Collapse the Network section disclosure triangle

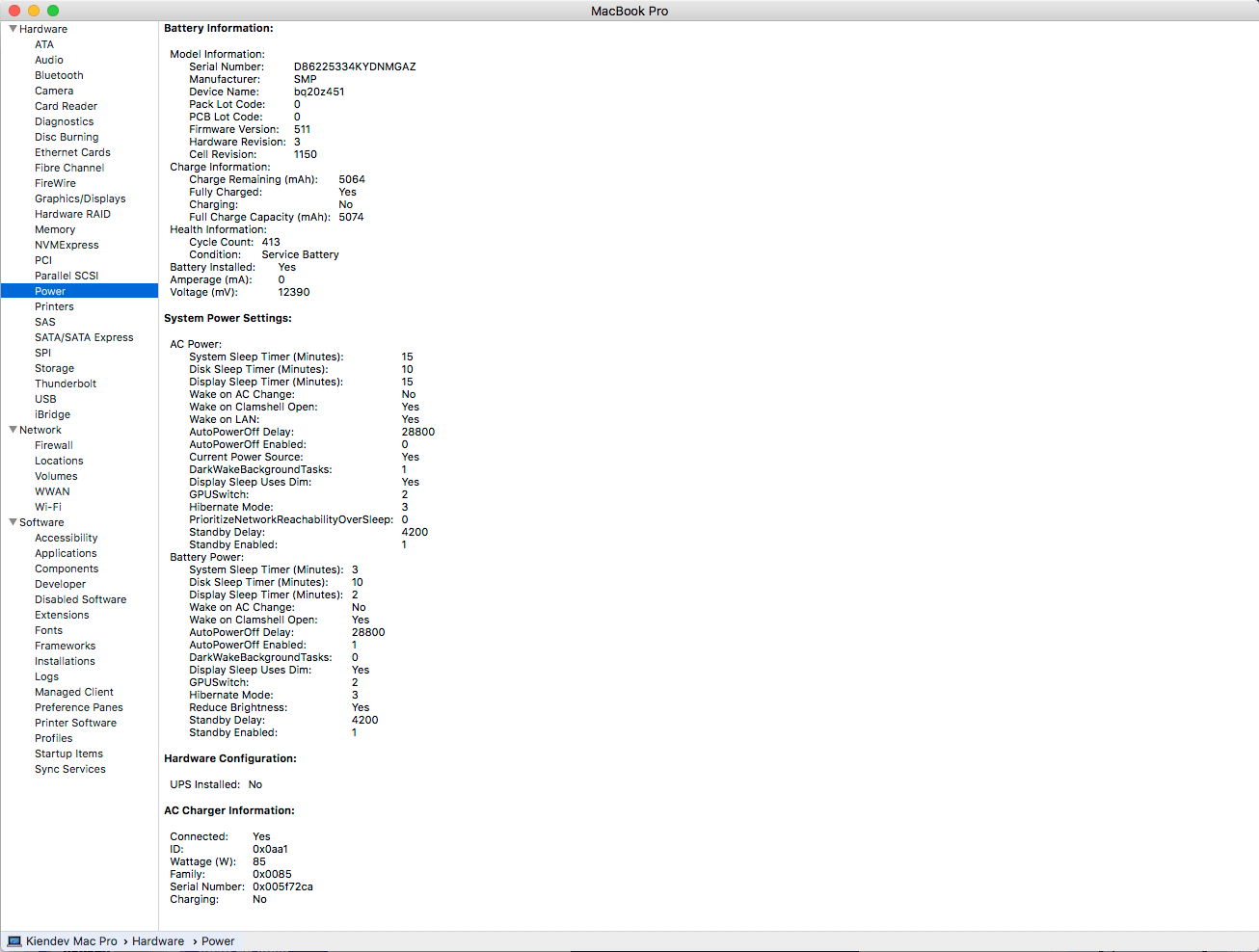13,430
